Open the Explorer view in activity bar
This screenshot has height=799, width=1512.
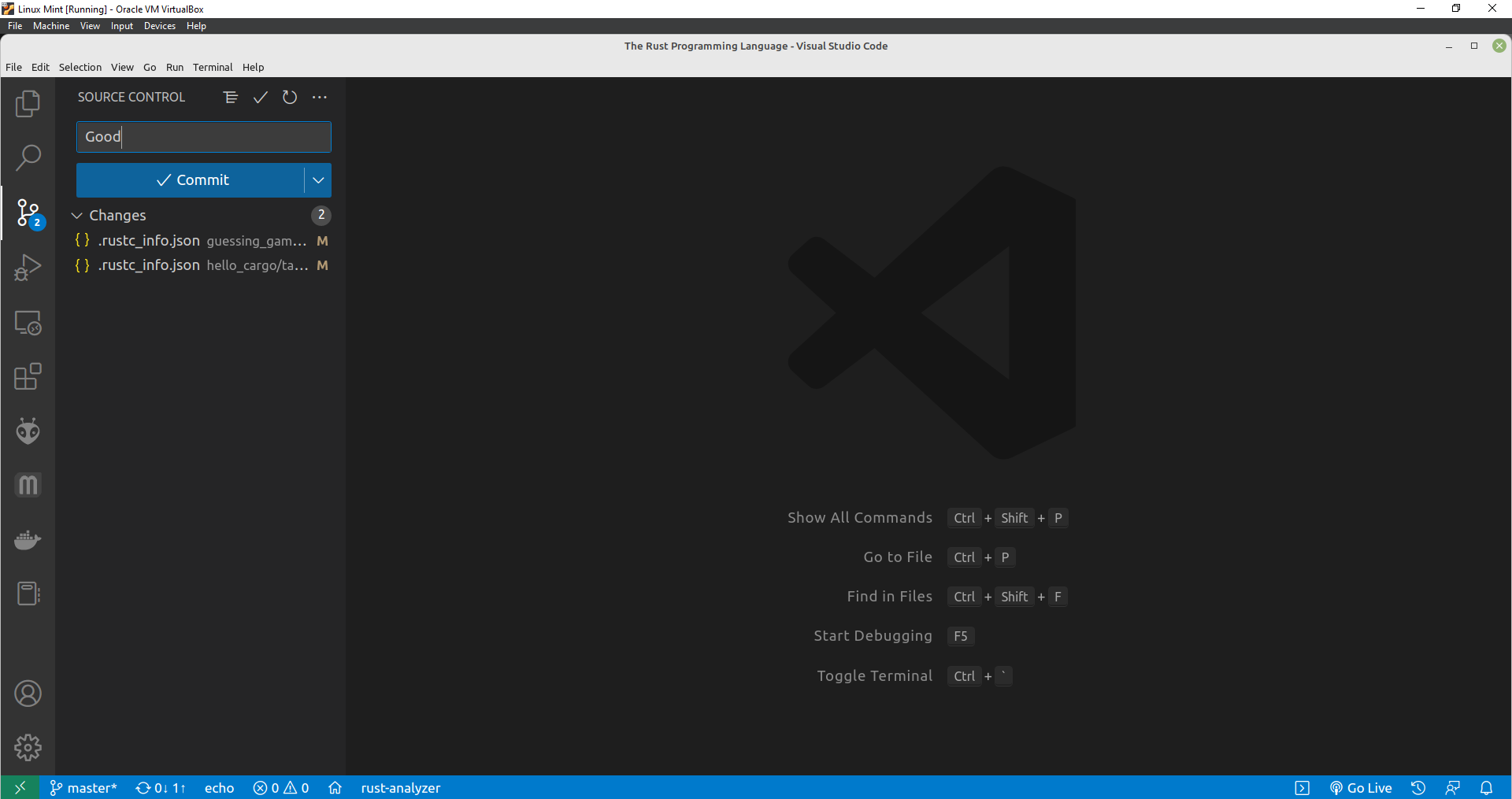(x=28, y=103)
